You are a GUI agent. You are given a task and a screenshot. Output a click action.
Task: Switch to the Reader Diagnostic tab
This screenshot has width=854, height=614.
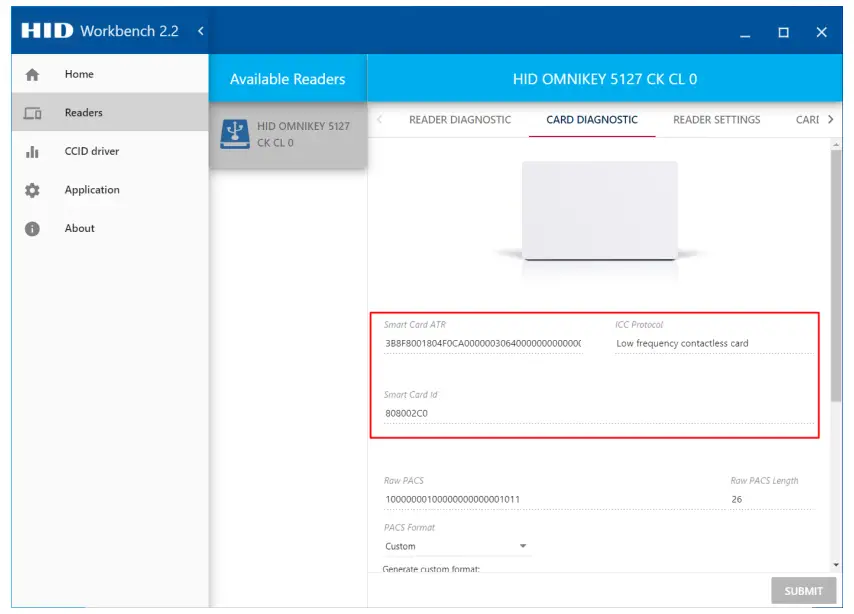click(x=460, y=120)
